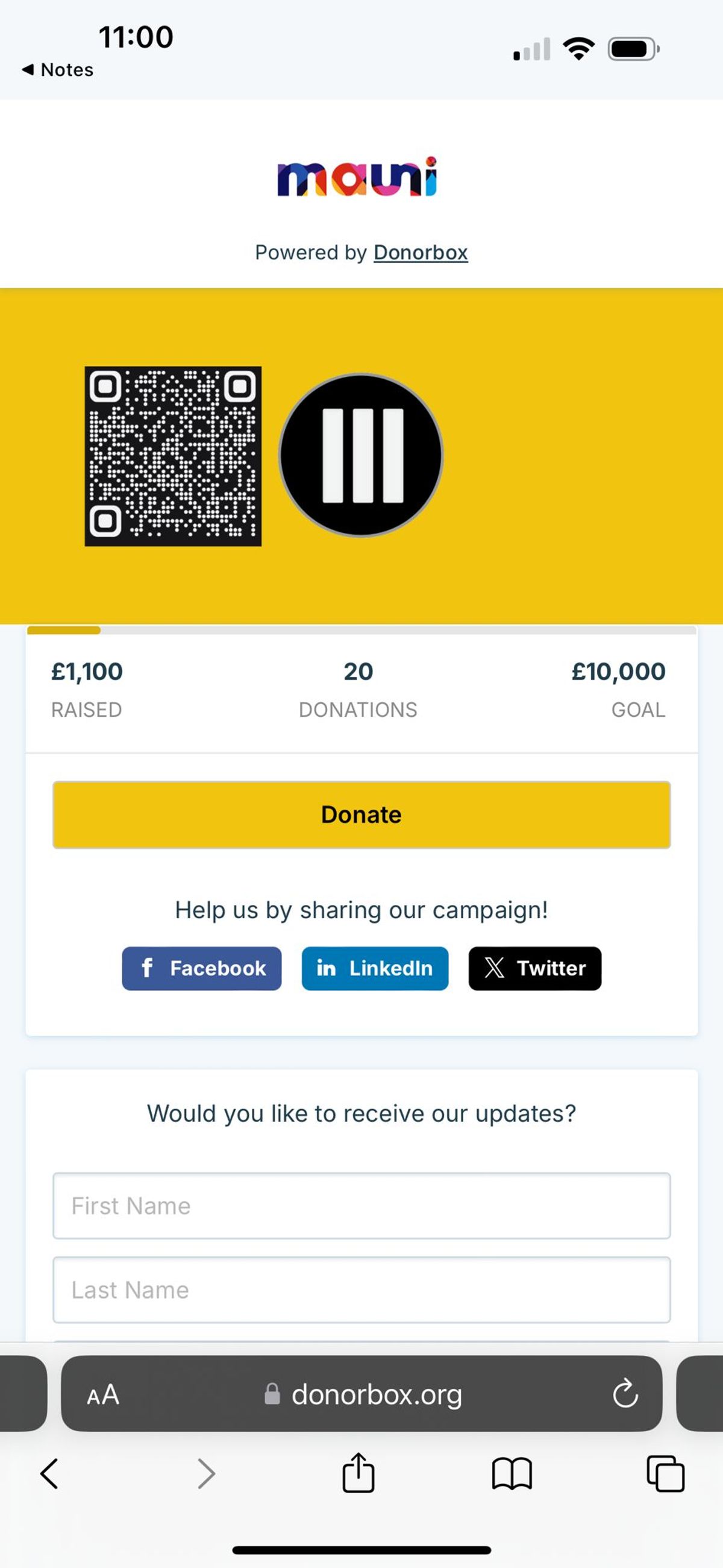Open the Donorbox link
The width and height of the screenshot is (723, 1568).
click(421, 252)
